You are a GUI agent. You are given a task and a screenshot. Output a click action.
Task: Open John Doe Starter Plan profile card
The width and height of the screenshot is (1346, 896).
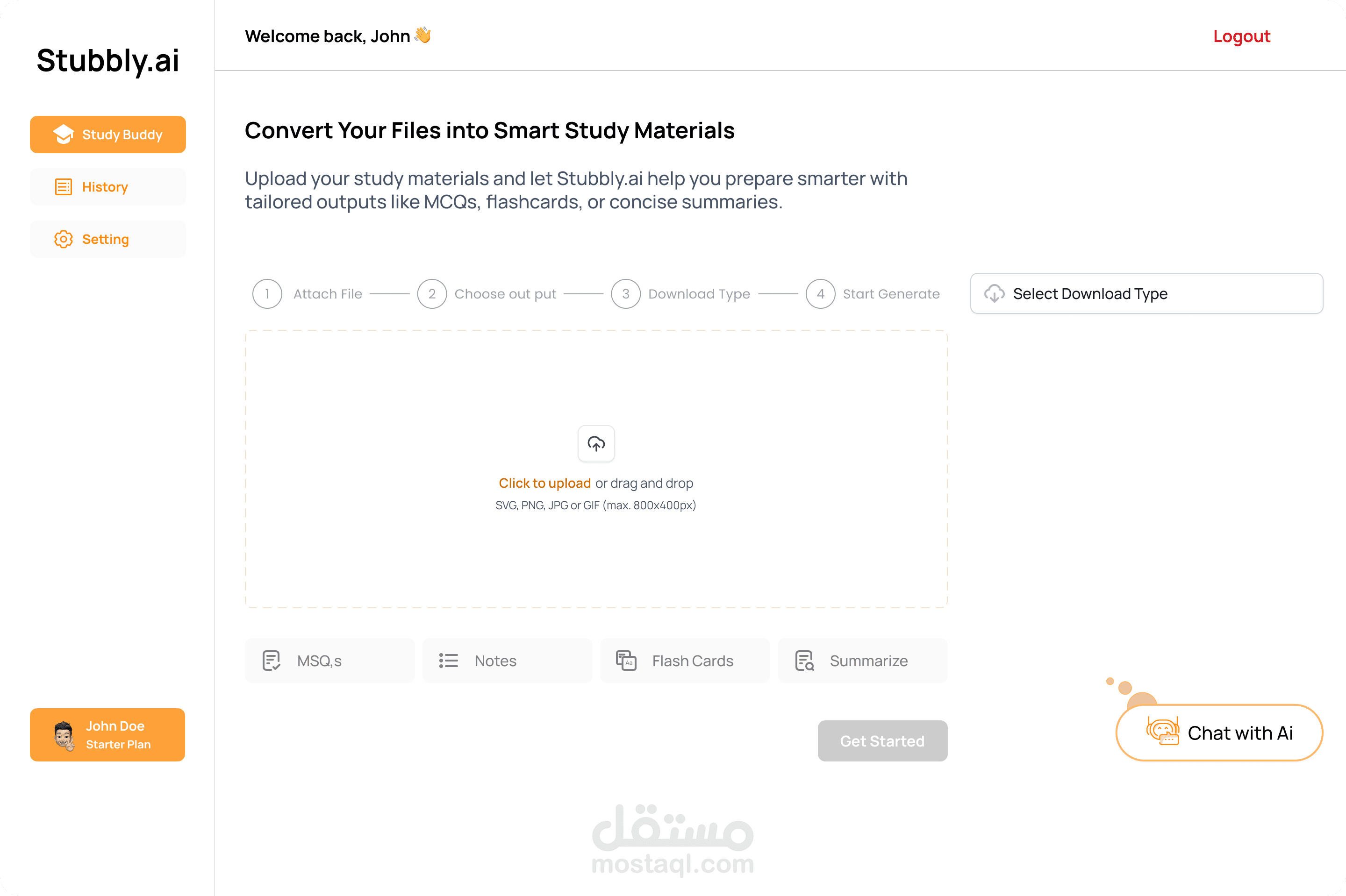tap(107, 735)
